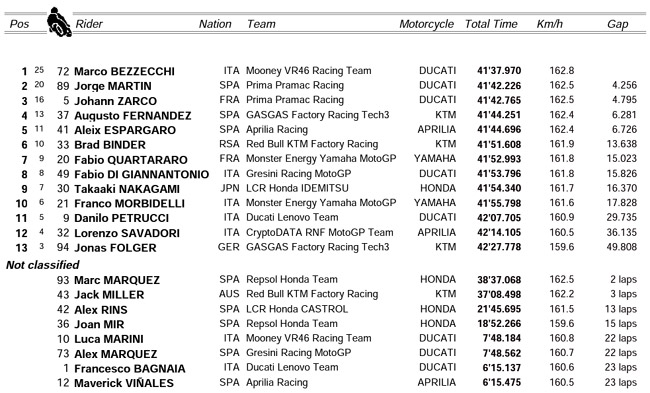Select rider Marco BEZZECCHI in first place
650x393 pixels.
click(x=124, y=71)
